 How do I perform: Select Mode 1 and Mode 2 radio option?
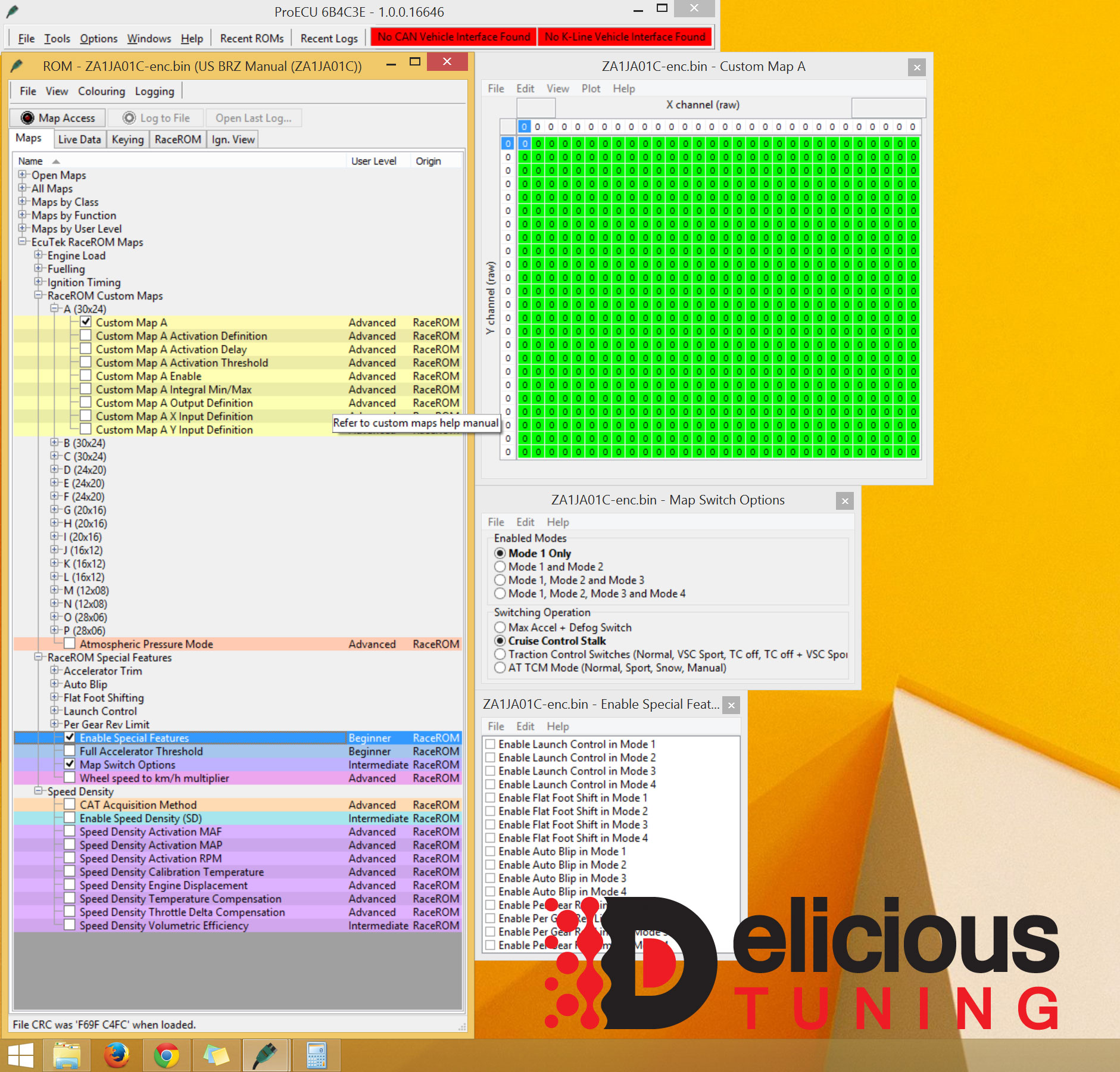coord(500,567)
